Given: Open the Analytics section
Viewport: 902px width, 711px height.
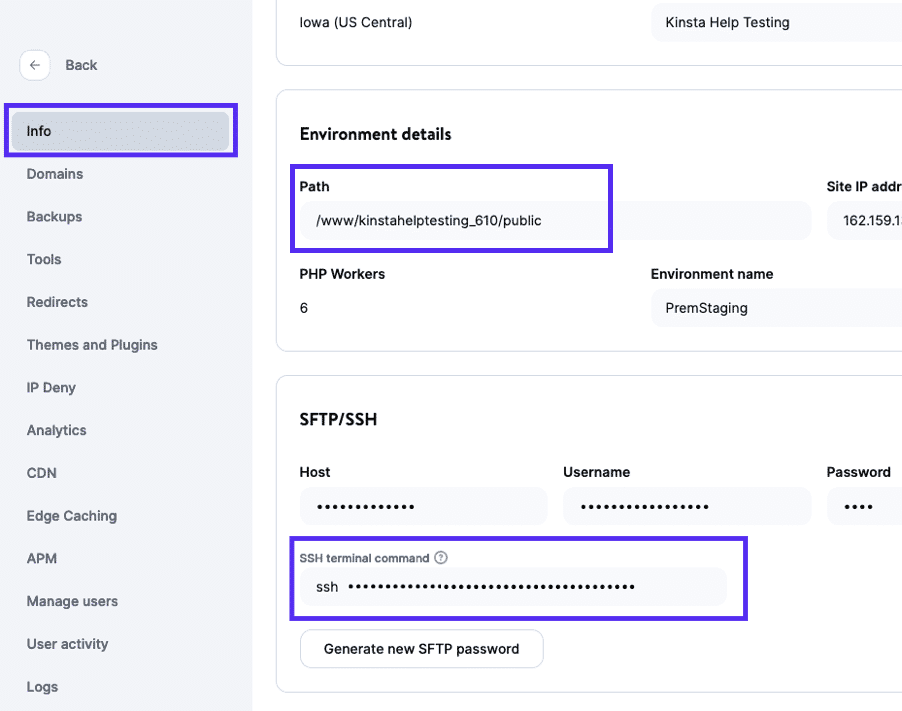Looking at the screenshot, I should tap(56, 430).
